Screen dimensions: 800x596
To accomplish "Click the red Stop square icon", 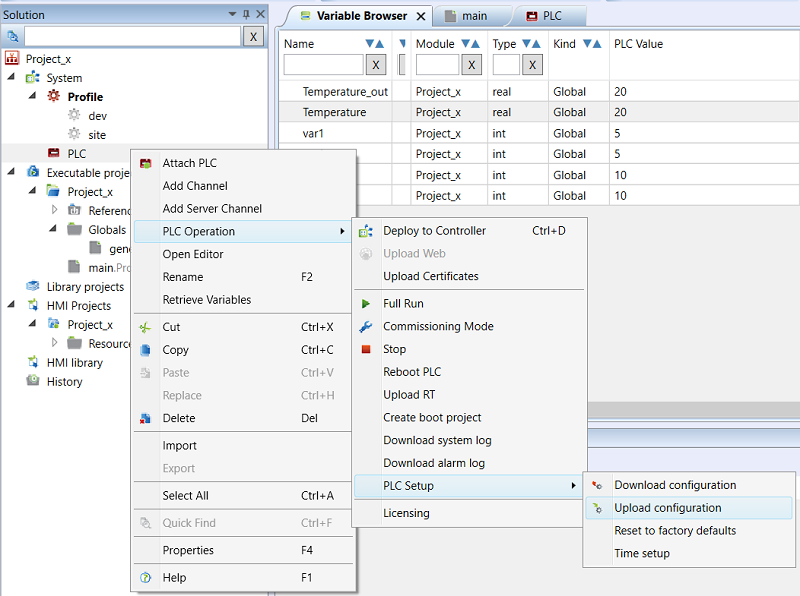I will 365,349.
